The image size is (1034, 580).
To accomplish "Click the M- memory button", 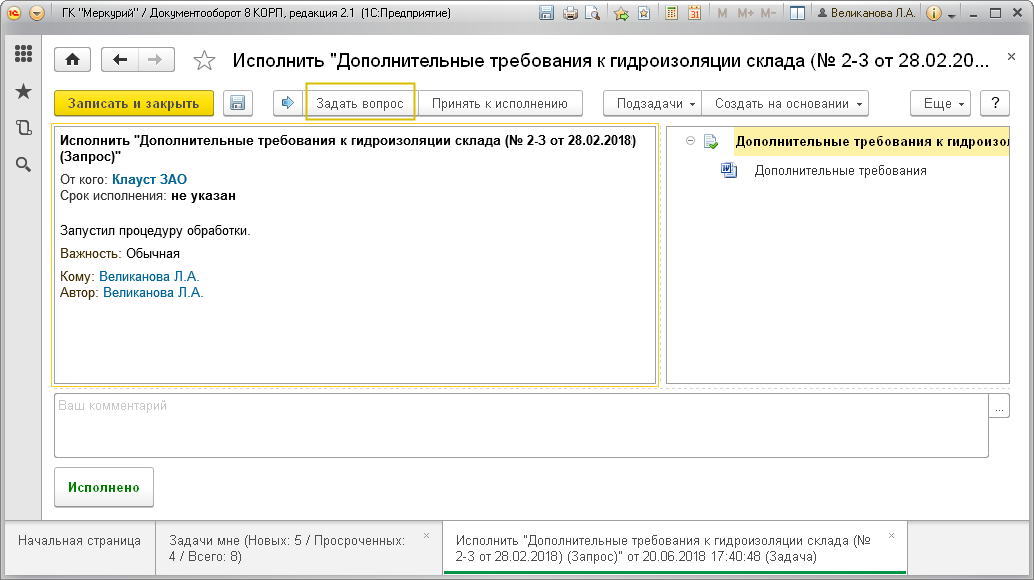I will 768,13.
